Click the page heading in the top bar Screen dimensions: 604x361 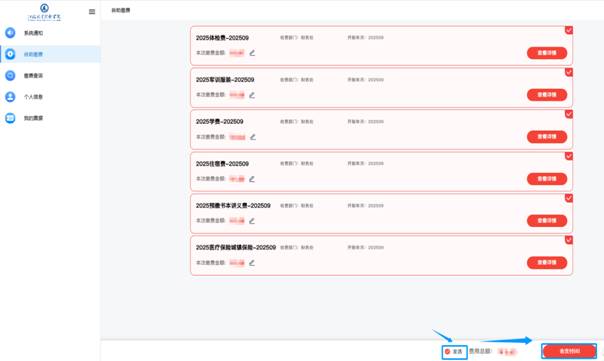pos(121,10)
